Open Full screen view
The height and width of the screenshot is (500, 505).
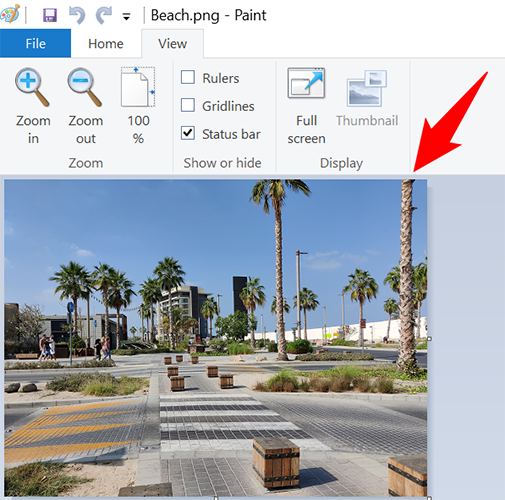tap(306, 83)
